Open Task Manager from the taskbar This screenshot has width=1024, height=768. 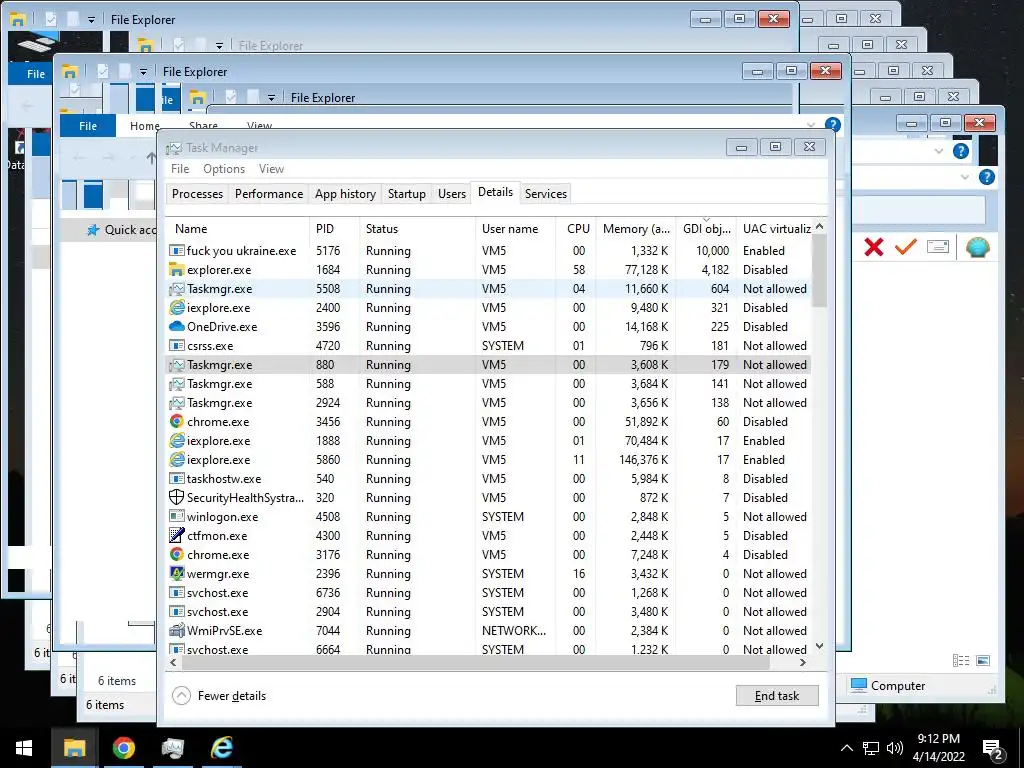172,748
